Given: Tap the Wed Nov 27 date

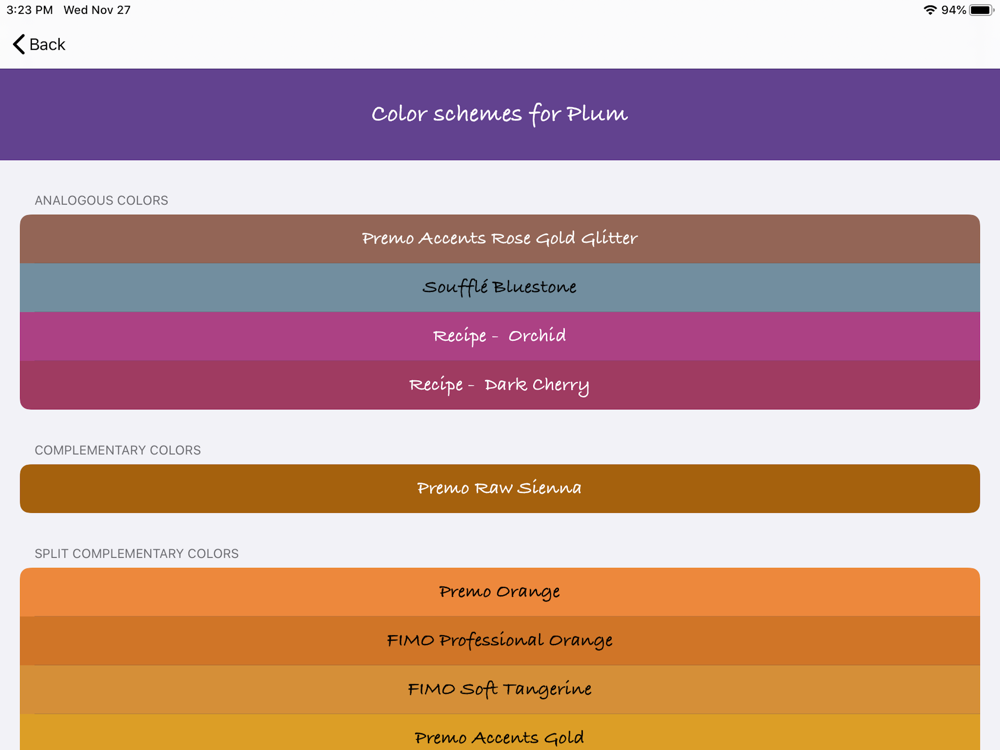Looking at the screenshot, I should [x=97, y=10].
